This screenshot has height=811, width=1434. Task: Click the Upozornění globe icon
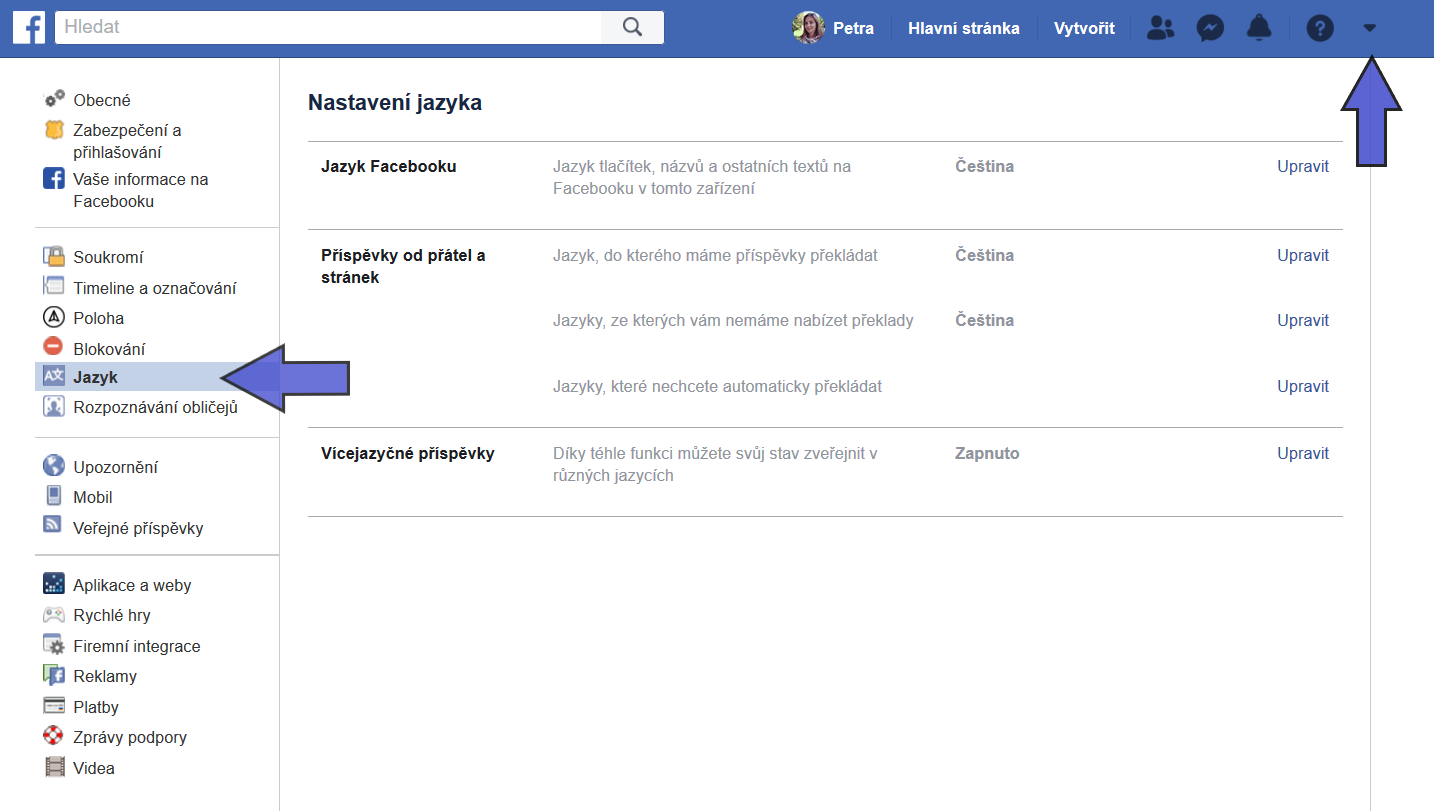(54, 467)
